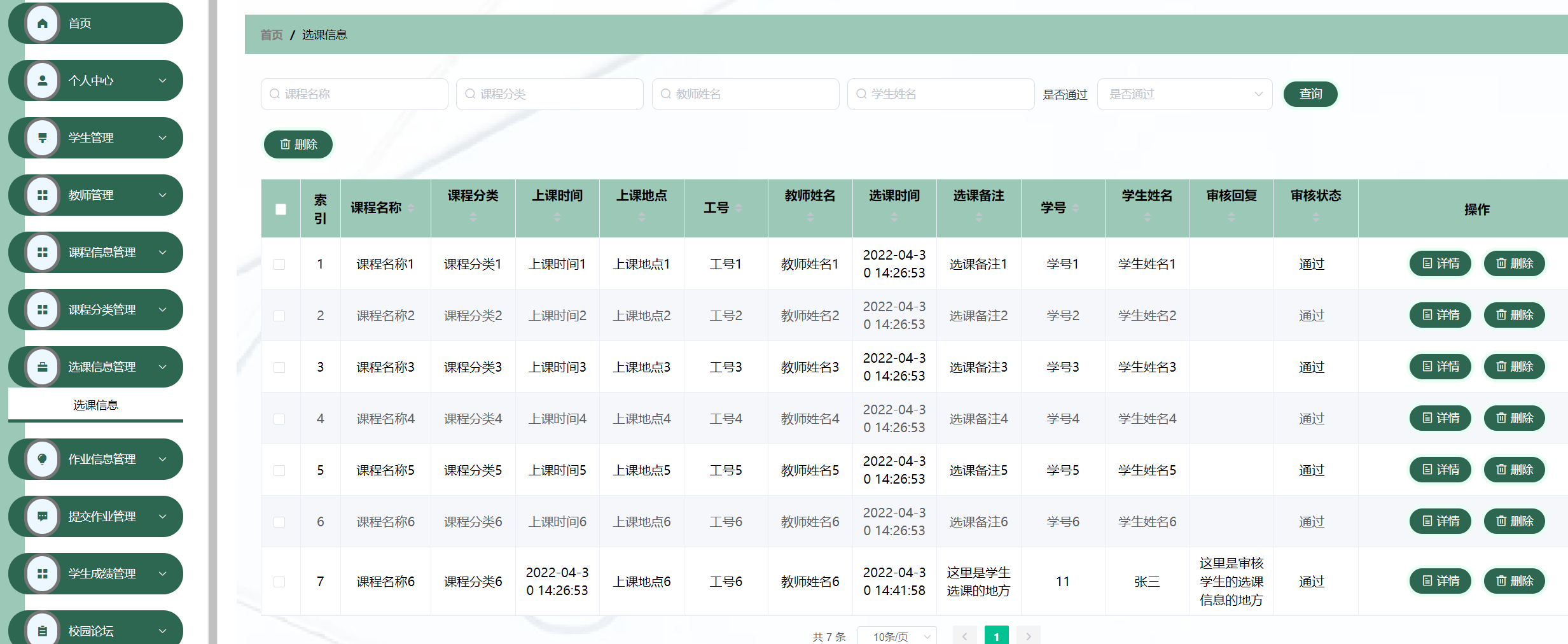Select the 学生管理 graduation cap icon
The width and height of the screenshot is (1568, 644).
point(42,137)
